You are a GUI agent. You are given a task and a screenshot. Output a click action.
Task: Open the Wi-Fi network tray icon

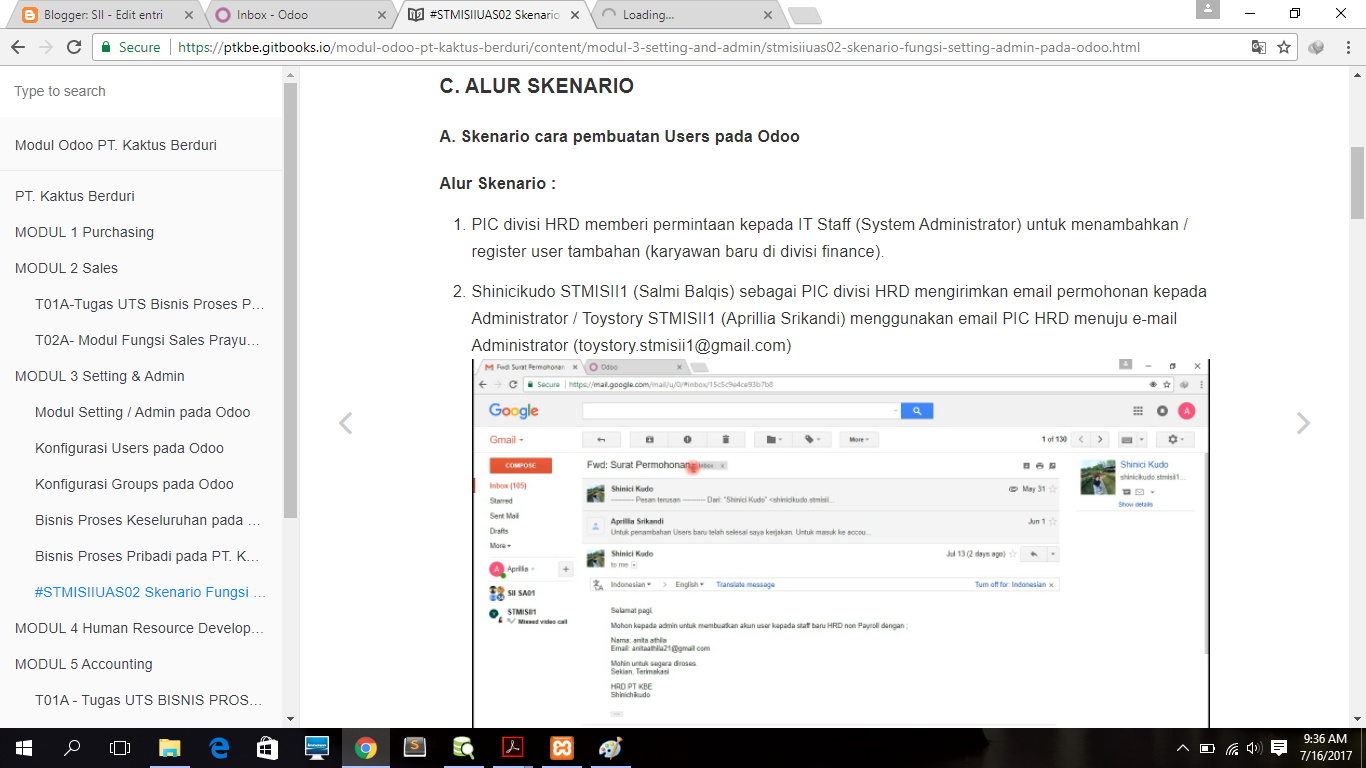click(1232, 748)
